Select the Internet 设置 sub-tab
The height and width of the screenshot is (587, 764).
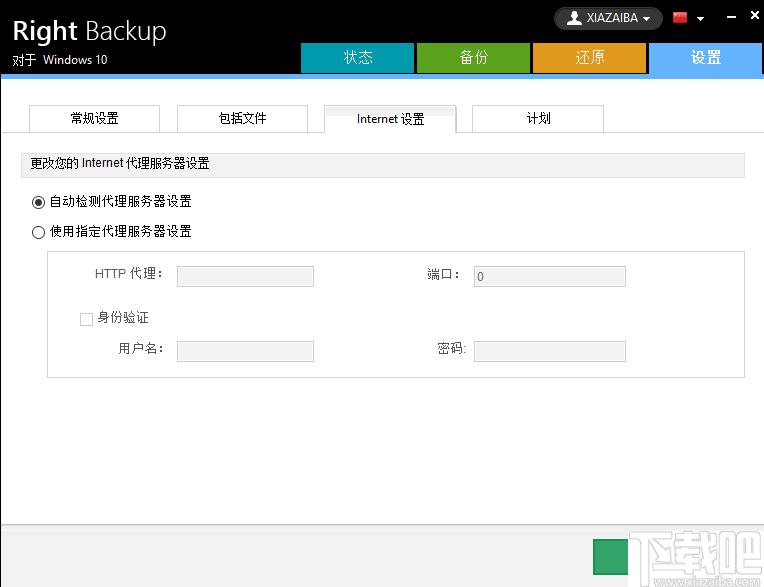point(390,119)
